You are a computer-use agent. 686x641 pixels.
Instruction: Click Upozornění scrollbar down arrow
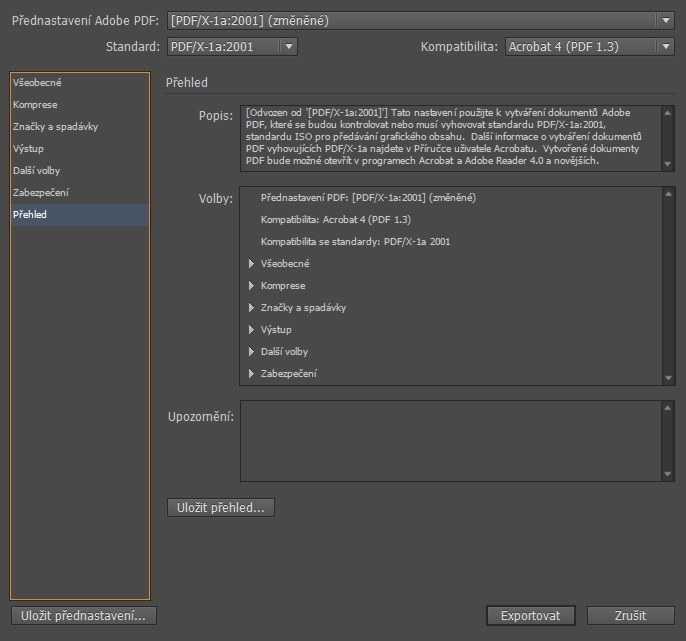pos(668,474)
